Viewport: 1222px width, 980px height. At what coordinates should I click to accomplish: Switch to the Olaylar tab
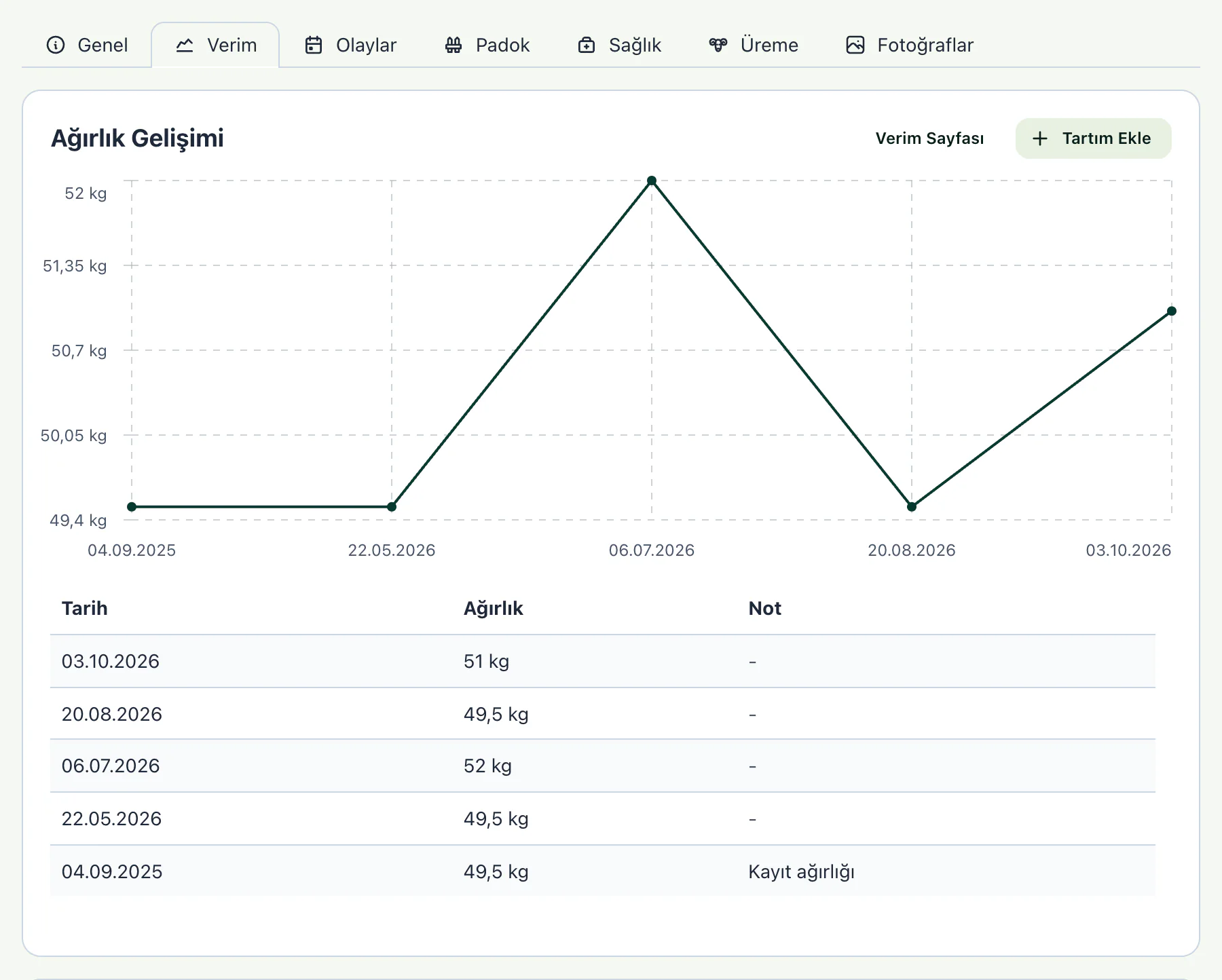351,45
